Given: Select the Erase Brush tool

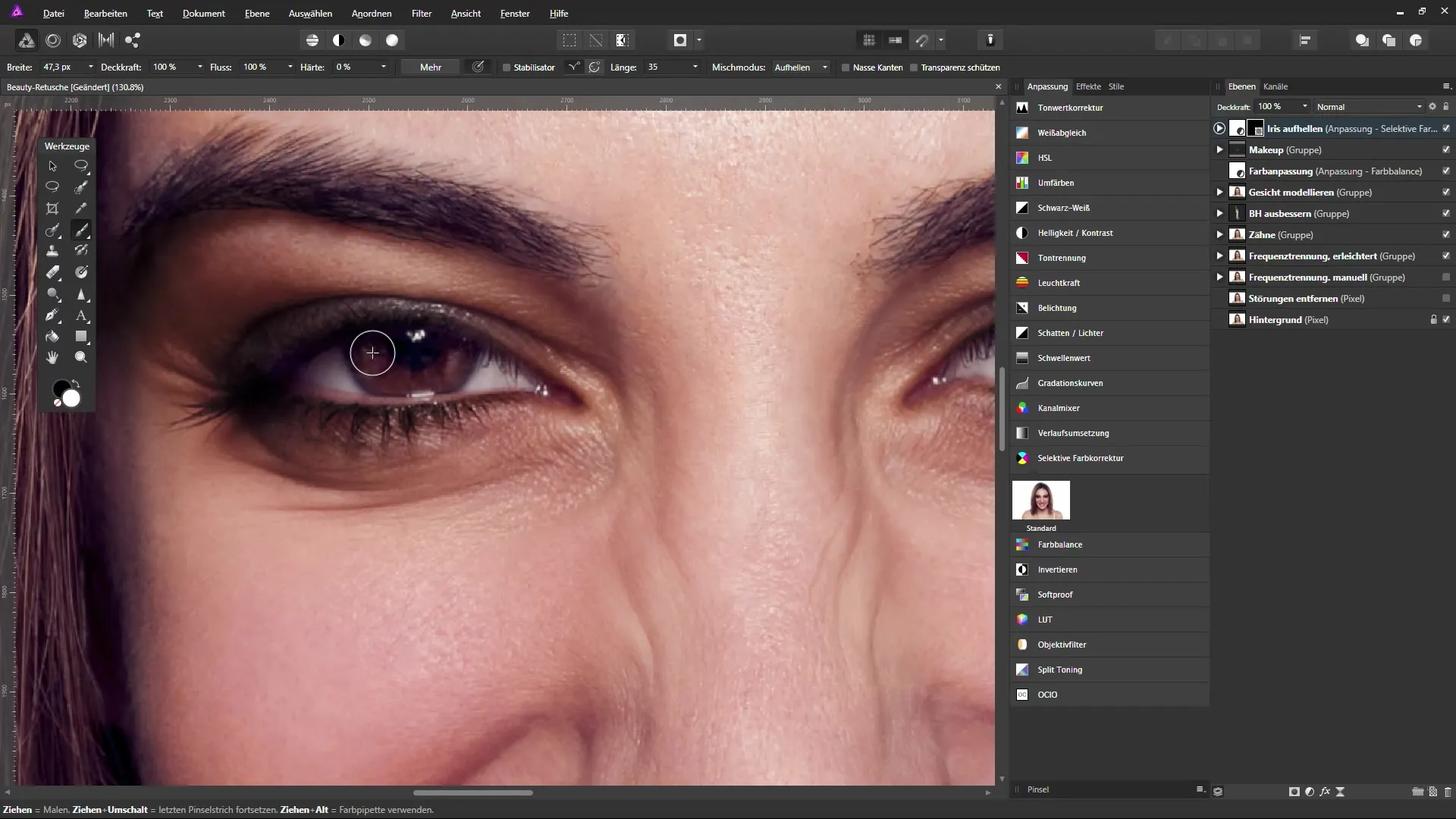Looking at the screenshot, I should [x=52, y=272].
